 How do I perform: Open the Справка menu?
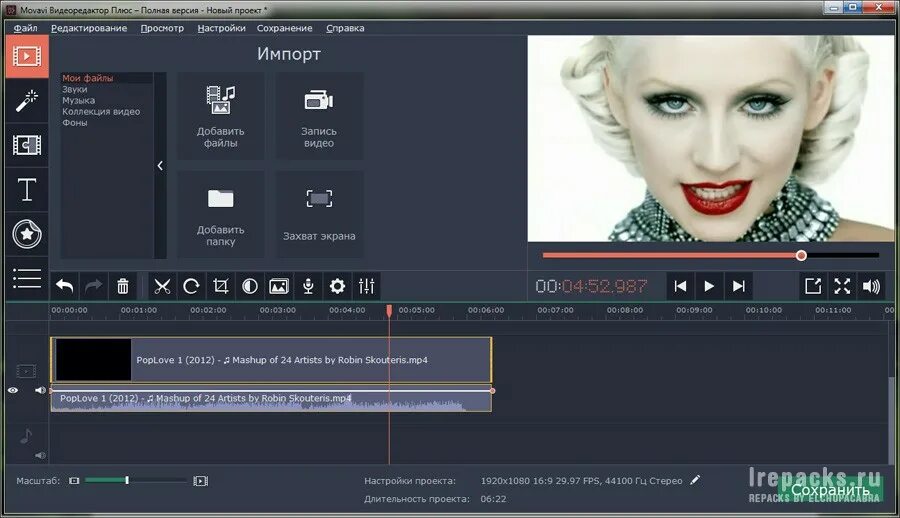(345, 28)
